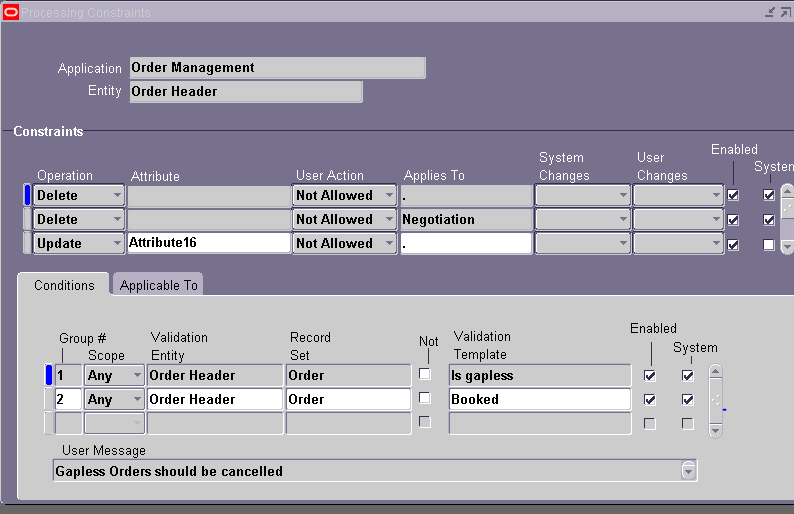This screenshot has height=514, width=794.
Task: Open Scope dropdown for condition group 1
Action: click(114, 375)
